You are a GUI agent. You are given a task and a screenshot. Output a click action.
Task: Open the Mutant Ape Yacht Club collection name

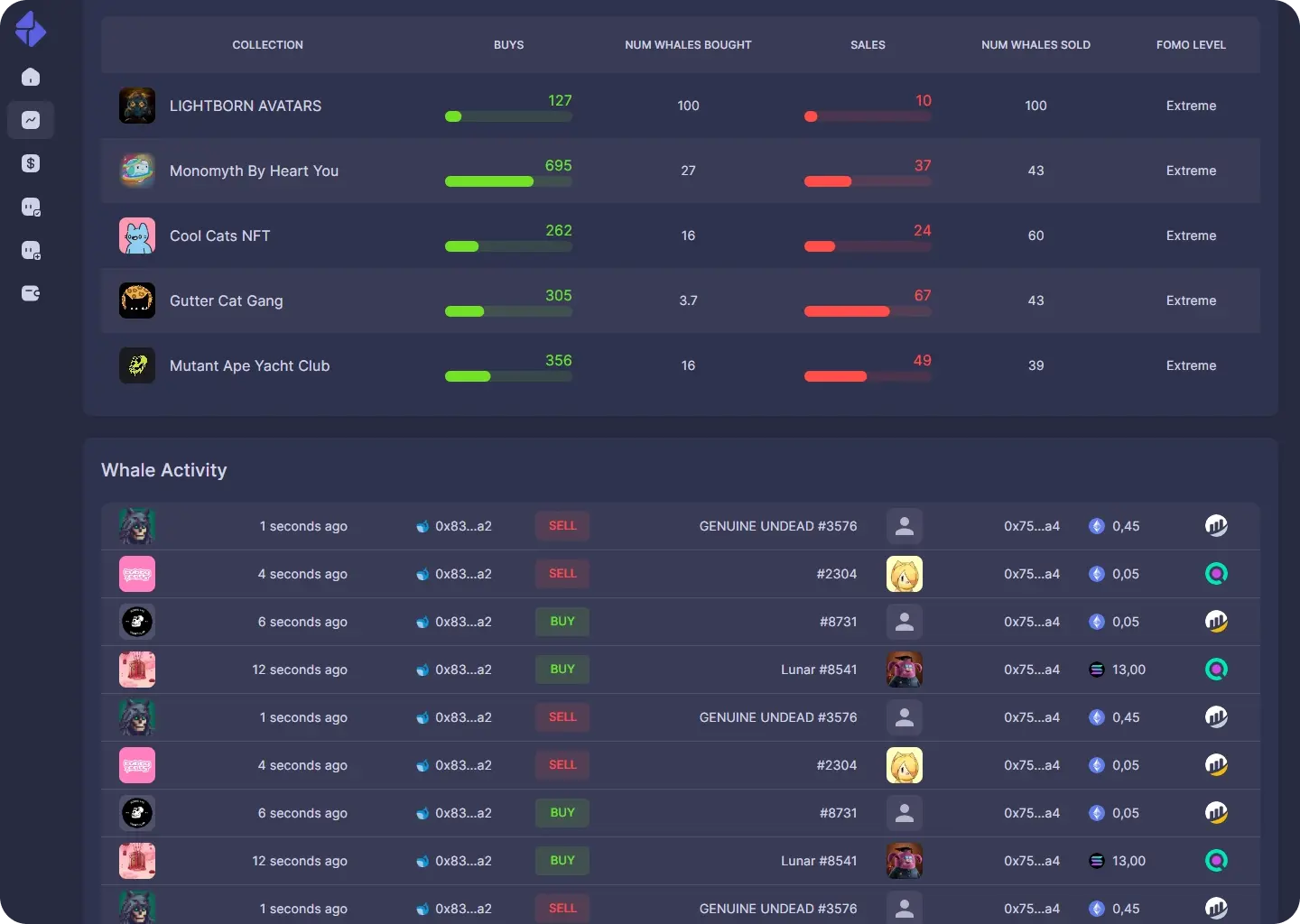pyautogui.click(x=250, y=365)
